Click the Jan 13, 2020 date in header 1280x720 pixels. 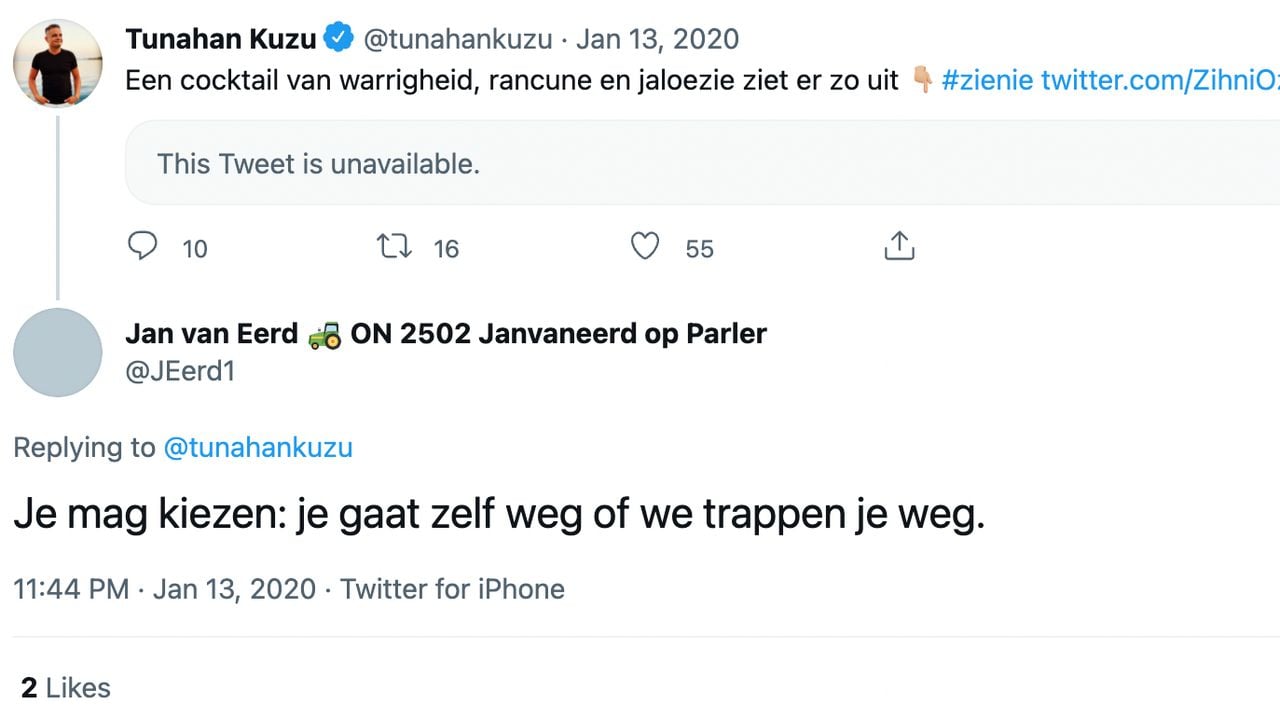(657, 39)
